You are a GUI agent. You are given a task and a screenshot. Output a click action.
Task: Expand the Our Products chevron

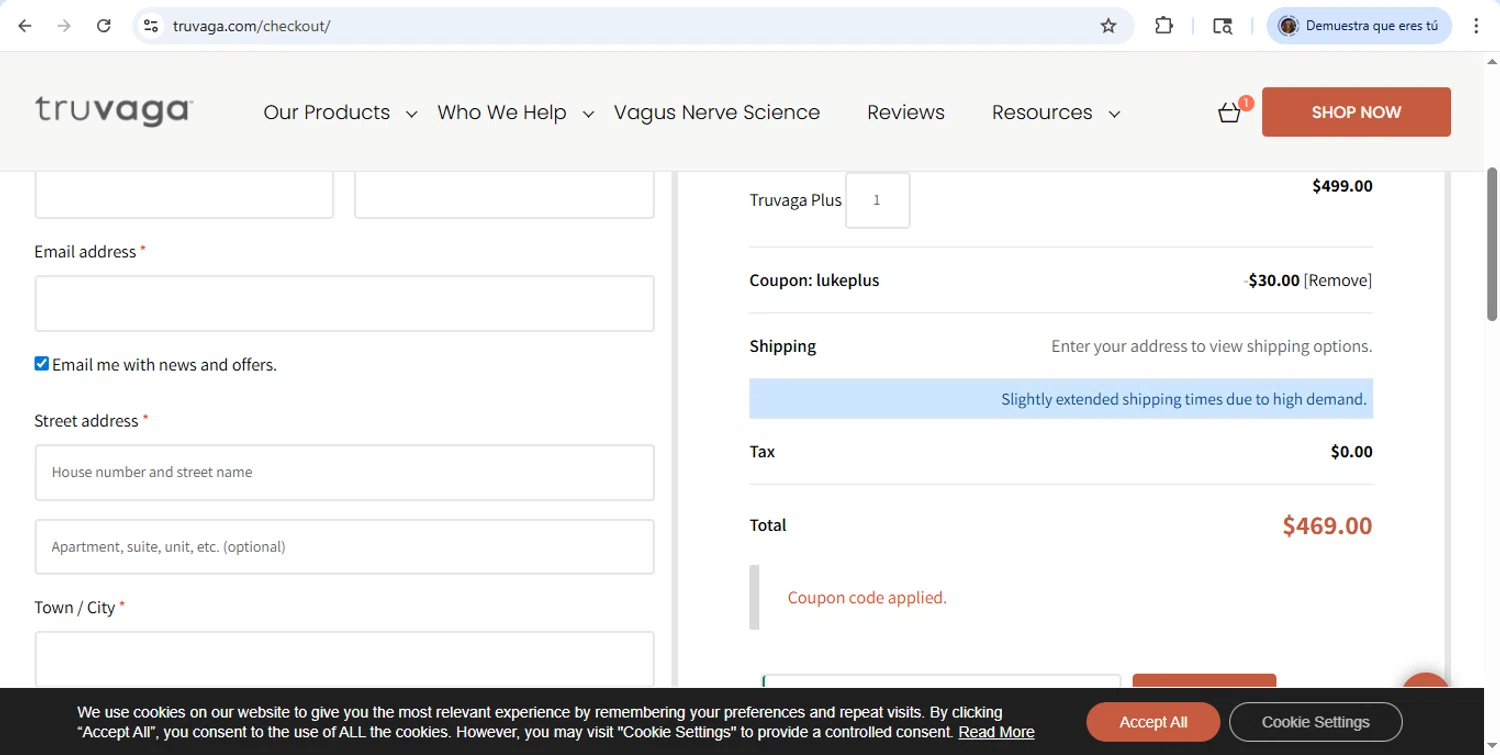(411, 114)
